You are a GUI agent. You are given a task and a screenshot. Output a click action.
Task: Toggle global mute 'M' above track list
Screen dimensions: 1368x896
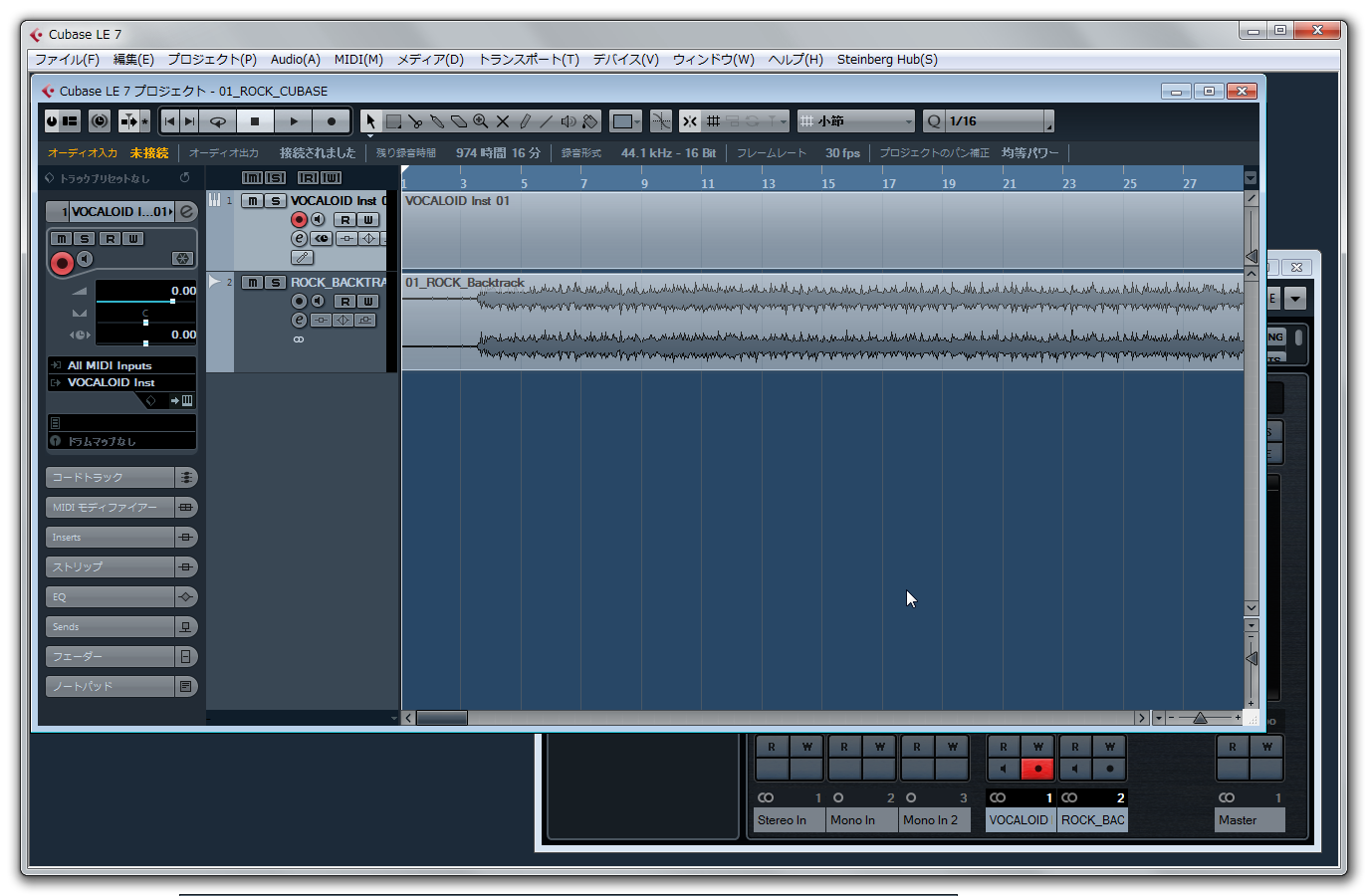[253, 178]
